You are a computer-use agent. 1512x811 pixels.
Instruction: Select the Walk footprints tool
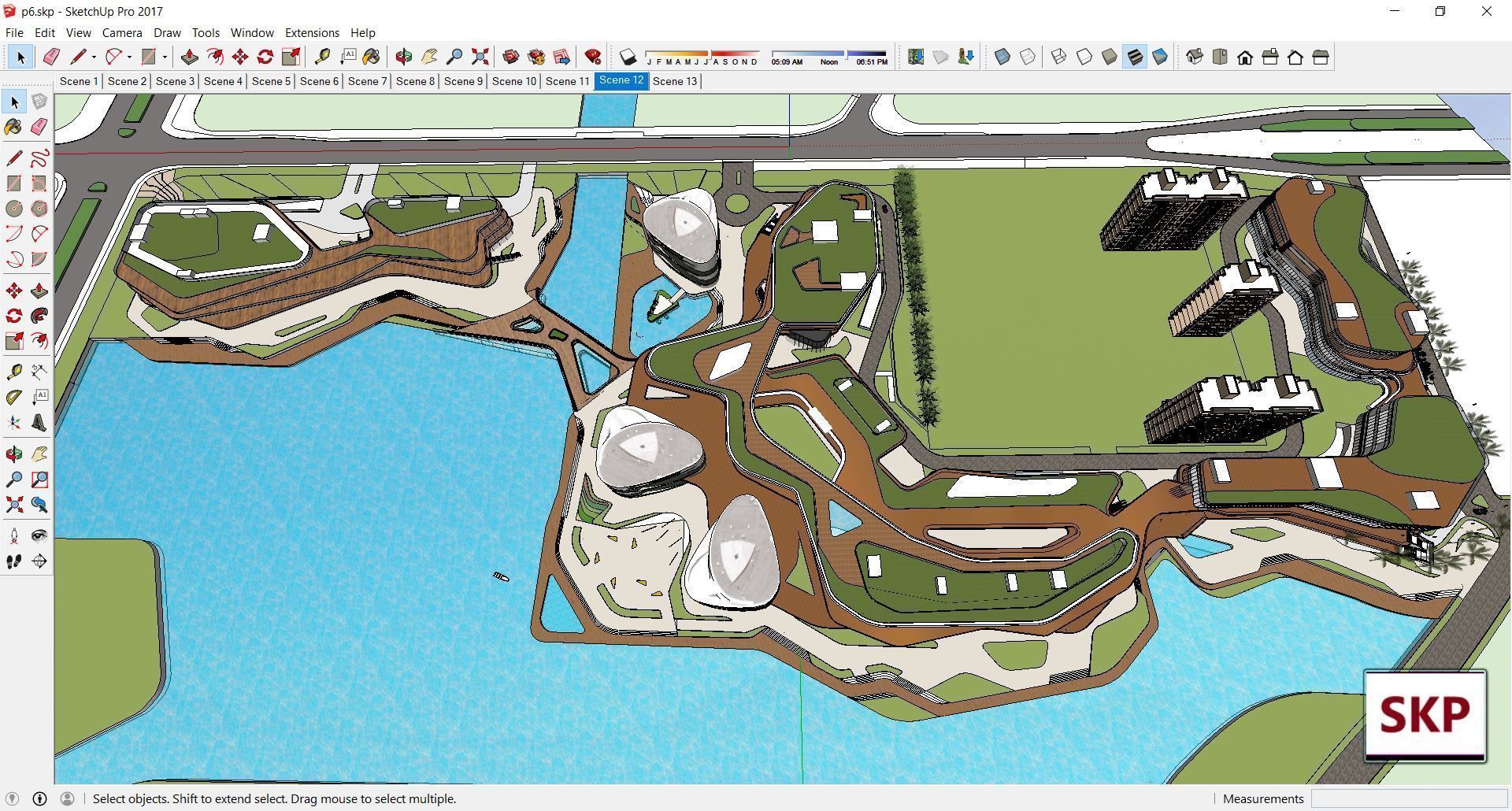tap(14, 561)
